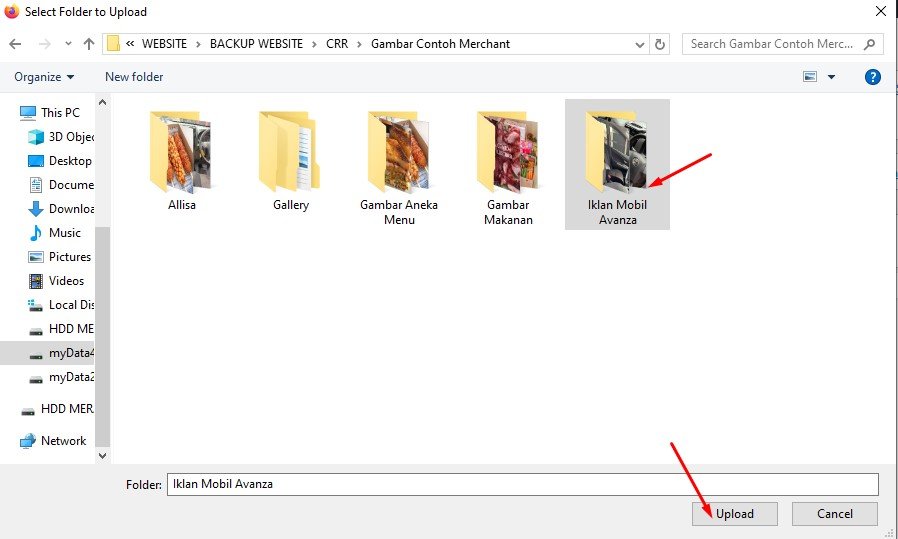Click the Refresh button beside address bar
Image resolution: width=898 pixels, height=539 pixels.
(660, 44)
